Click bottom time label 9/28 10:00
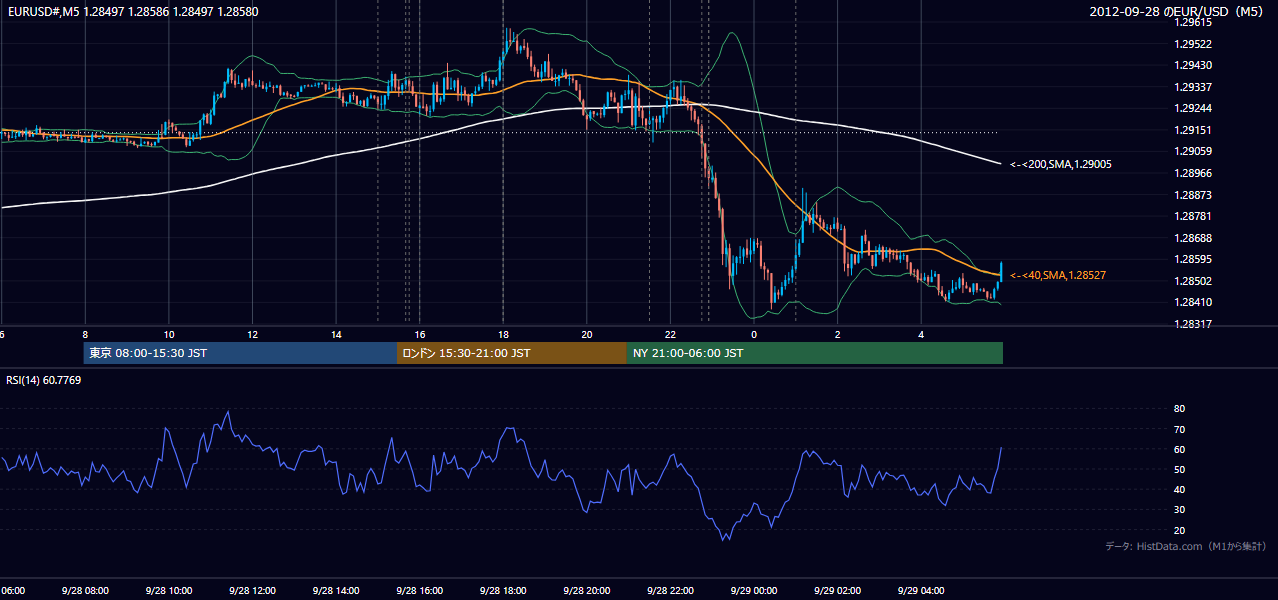 (x=168, y=591)
